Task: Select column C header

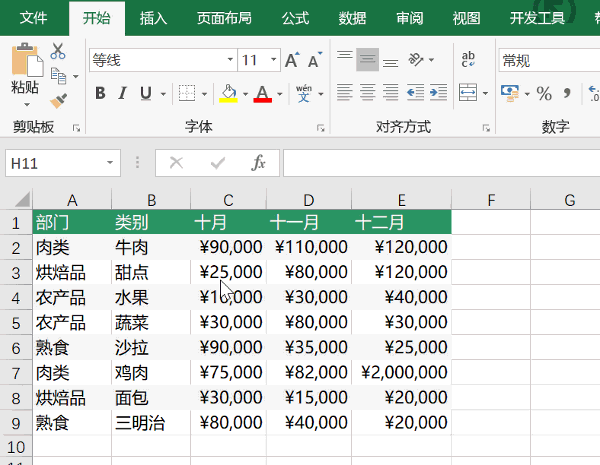Action: 228,200
